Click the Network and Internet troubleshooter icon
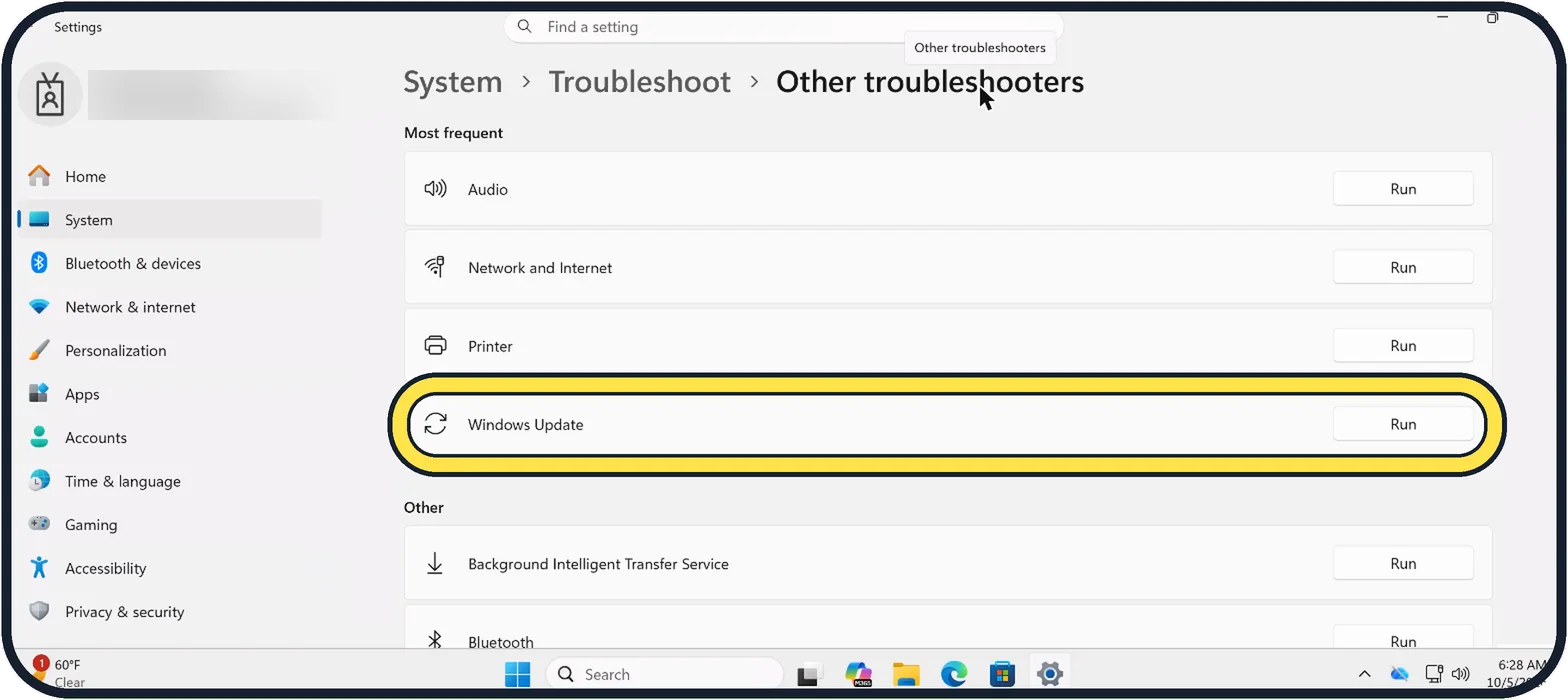 [435, 267]
